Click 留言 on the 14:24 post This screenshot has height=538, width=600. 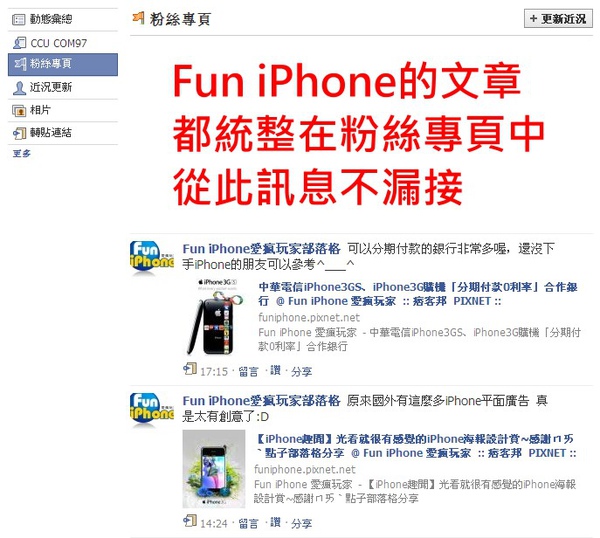(x=248, y=523)
